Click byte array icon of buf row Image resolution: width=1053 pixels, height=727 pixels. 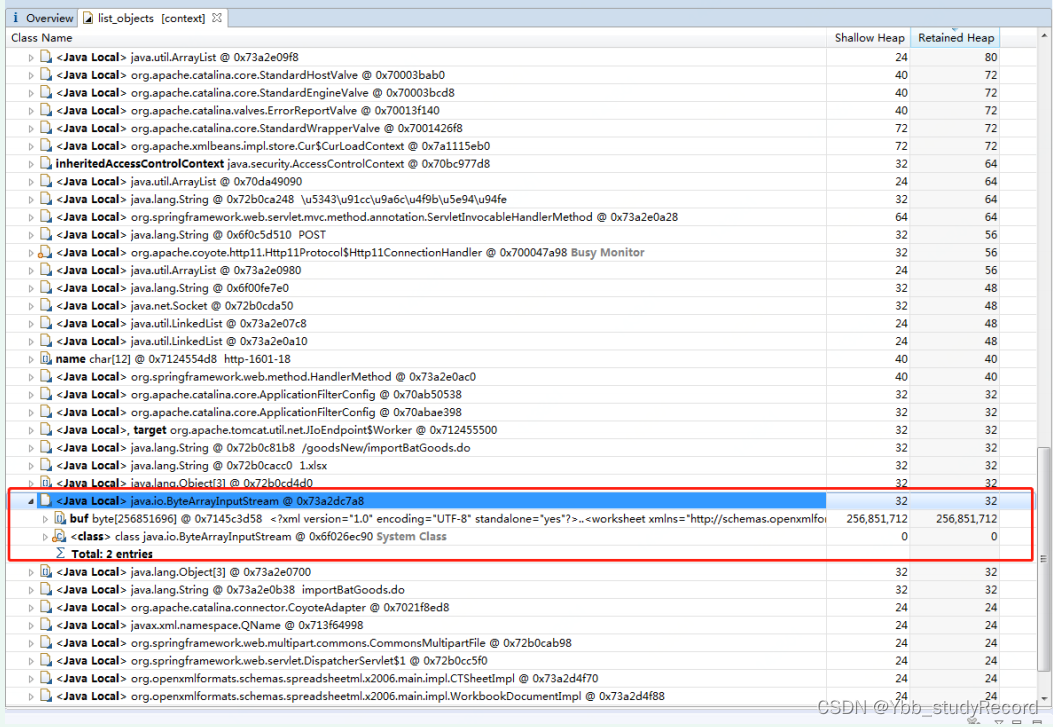[x=60, y=518]
